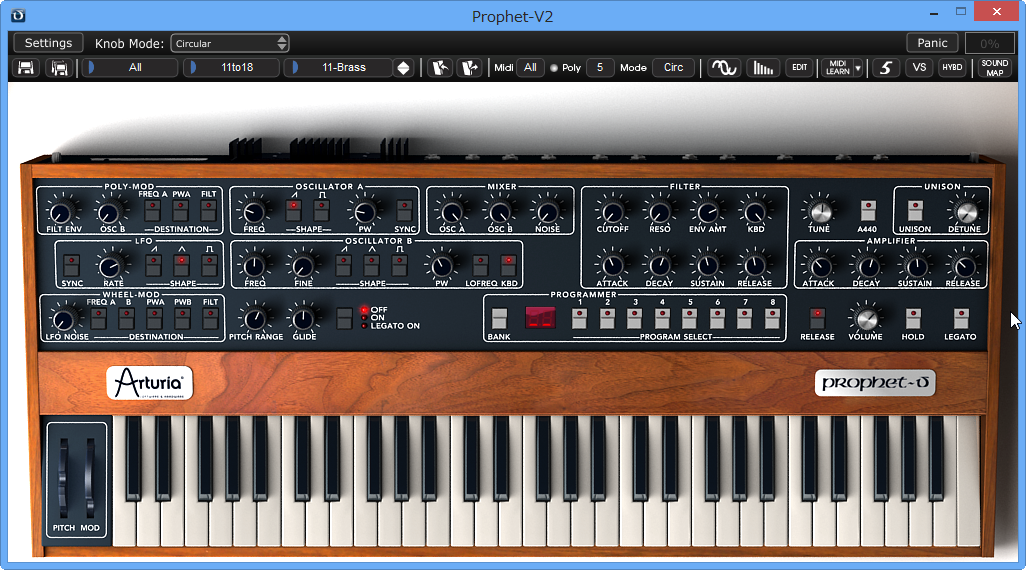
Task: Switch to the HYBD hybrid view
Action: point(952,67)
